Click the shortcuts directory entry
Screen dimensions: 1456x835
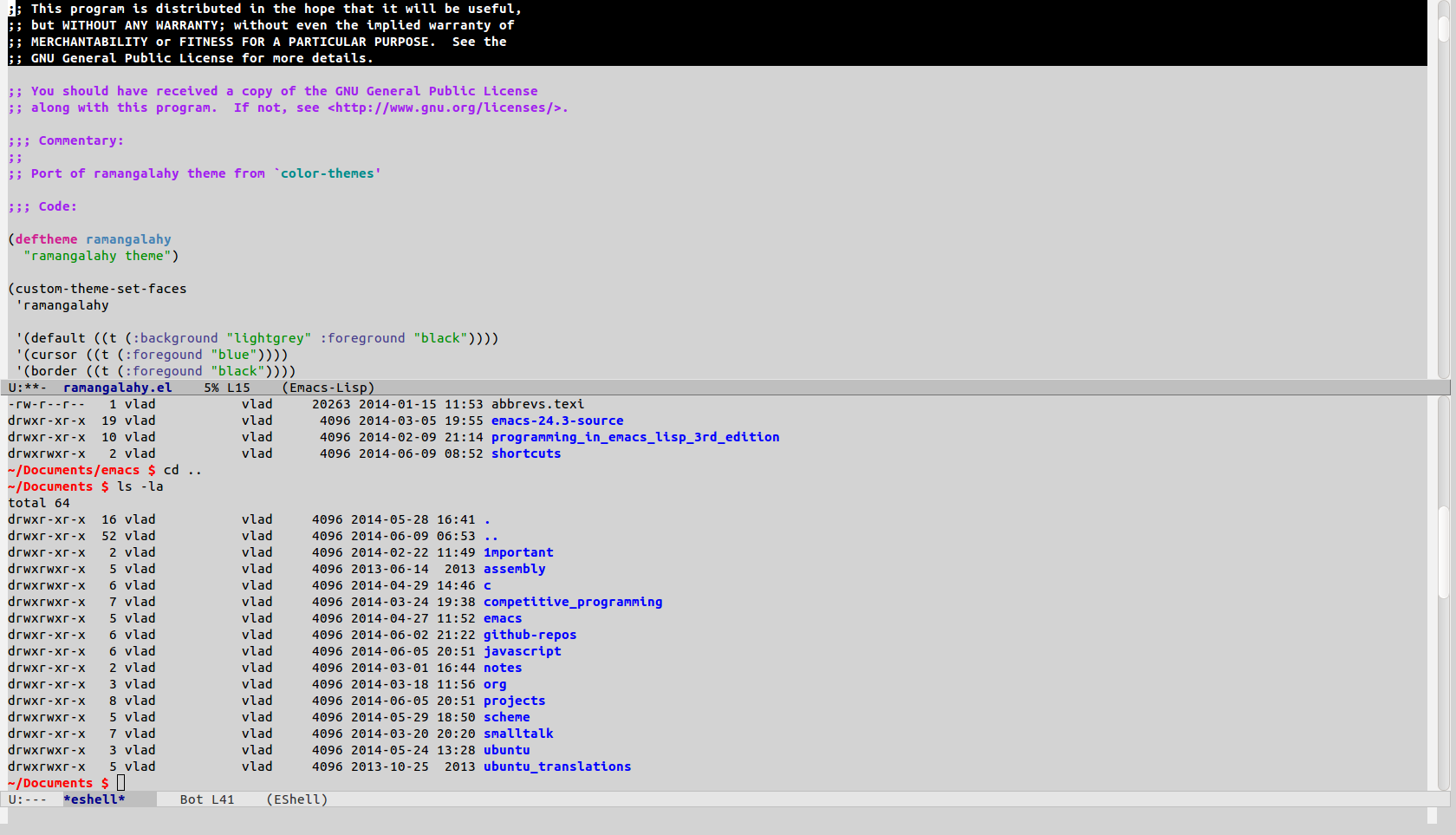[x=526, y=453]
